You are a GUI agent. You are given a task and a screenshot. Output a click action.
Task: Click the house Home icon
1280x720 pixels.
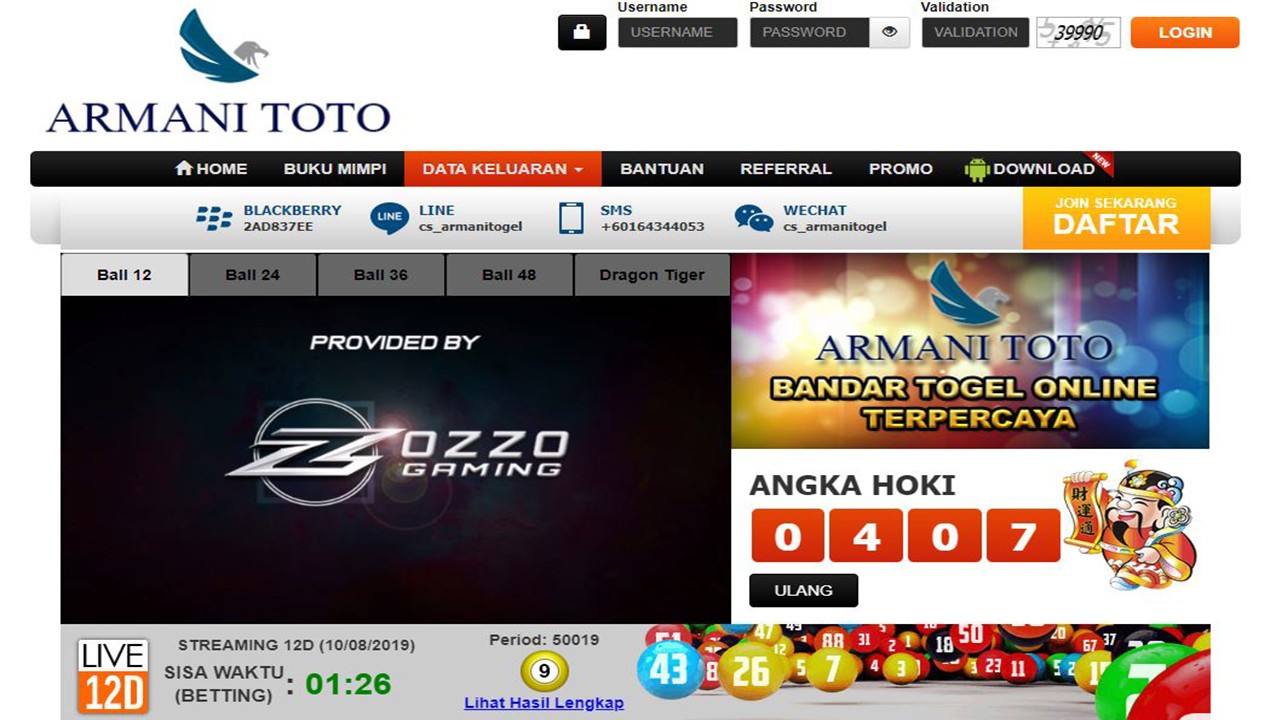(184, 168)
